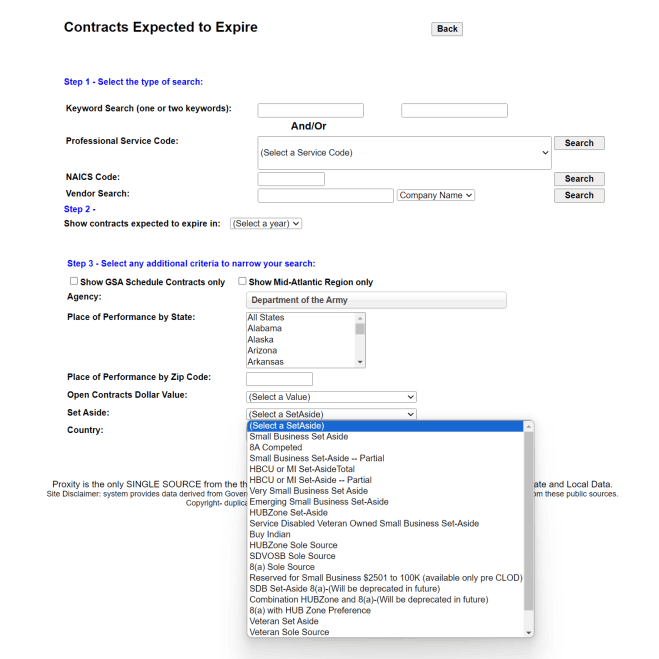The image size is (659, 659).
Task: Click state list scrollbar down arrow
Action: click(360, 362)
